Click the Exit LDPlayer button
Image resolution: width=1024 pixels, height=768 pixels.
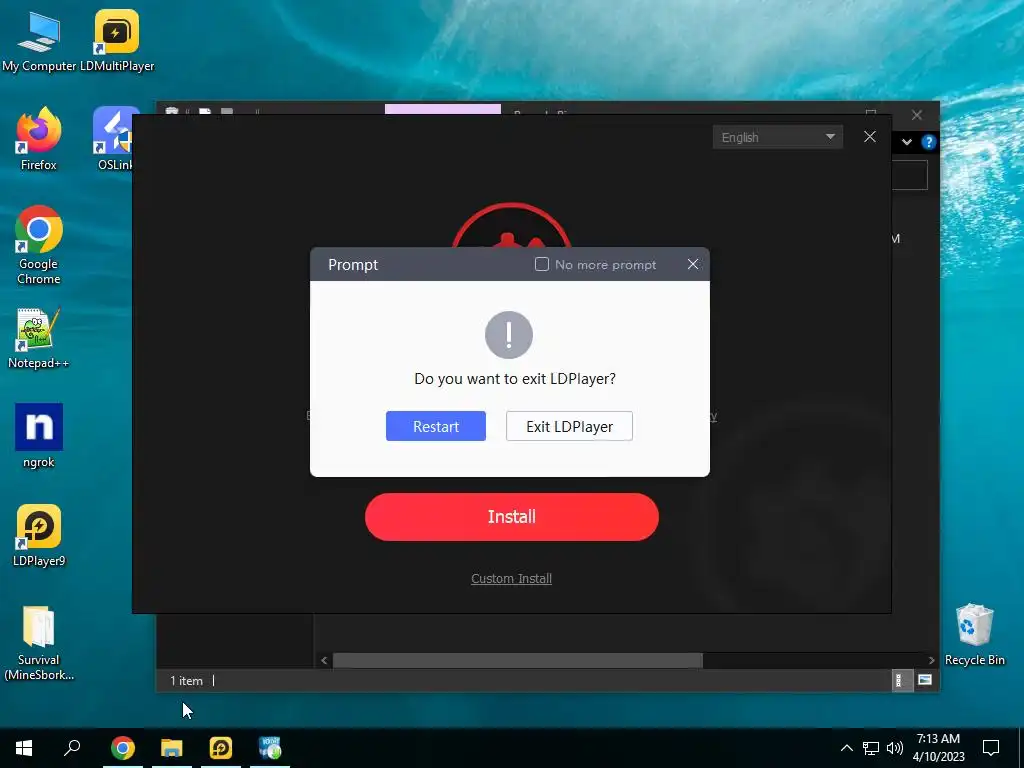click(x=569, y=426)
